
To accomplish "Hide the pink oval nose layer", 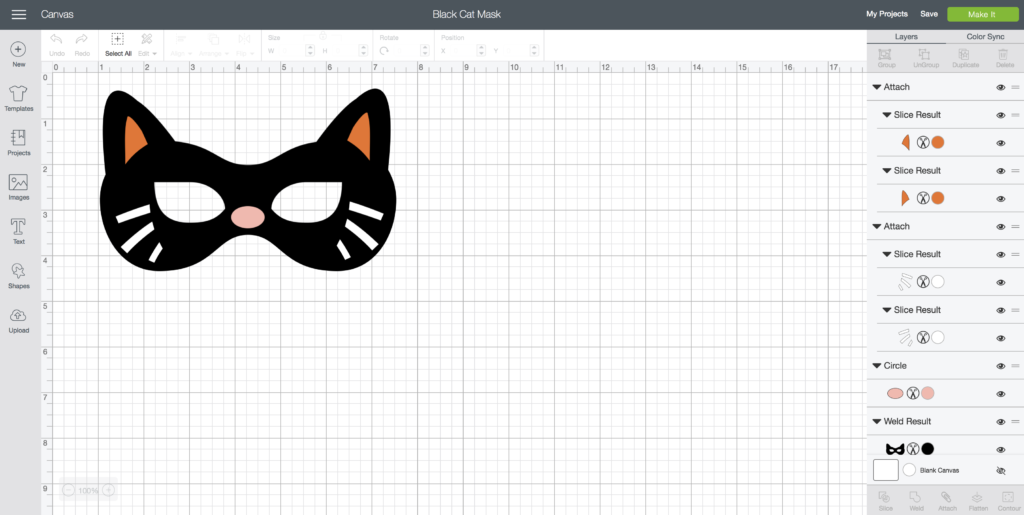I will 1000,394.
